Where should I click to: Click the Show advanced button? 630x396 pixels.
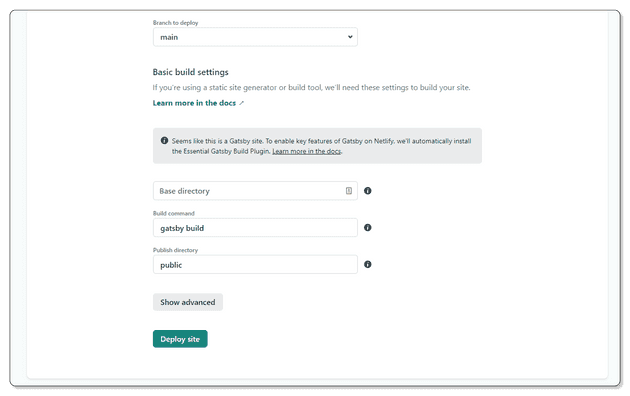point(188,302)
